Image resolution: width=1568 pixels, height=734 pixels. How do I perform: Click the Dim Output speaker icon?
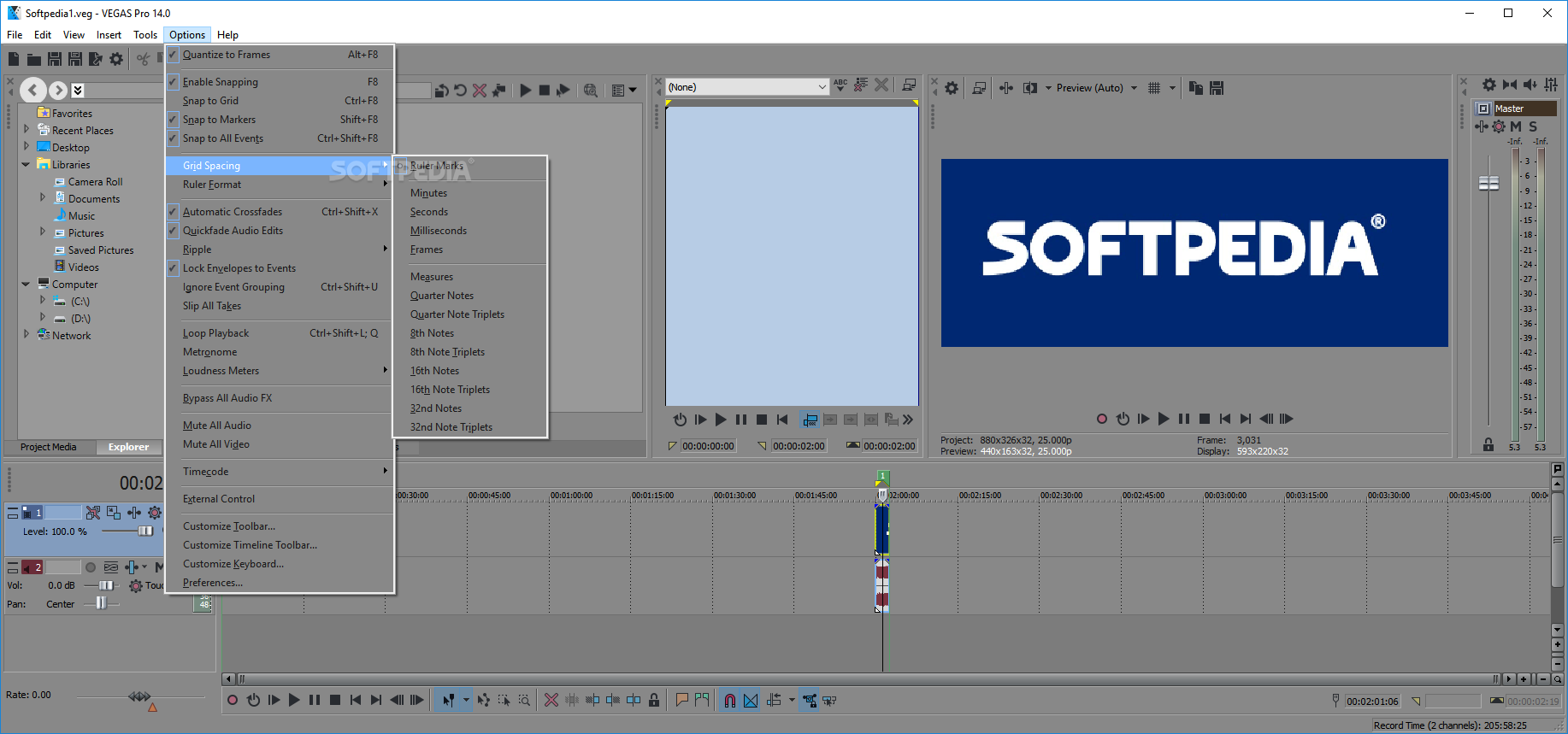point(1530,84)
